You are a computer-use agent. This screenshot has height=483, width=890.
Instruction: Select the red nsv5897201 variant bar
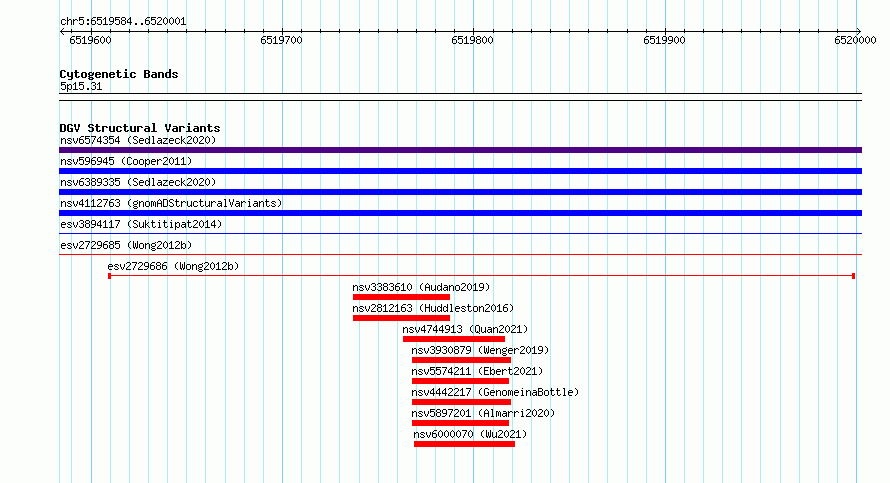pyautogui.click(x=460, y=423)
